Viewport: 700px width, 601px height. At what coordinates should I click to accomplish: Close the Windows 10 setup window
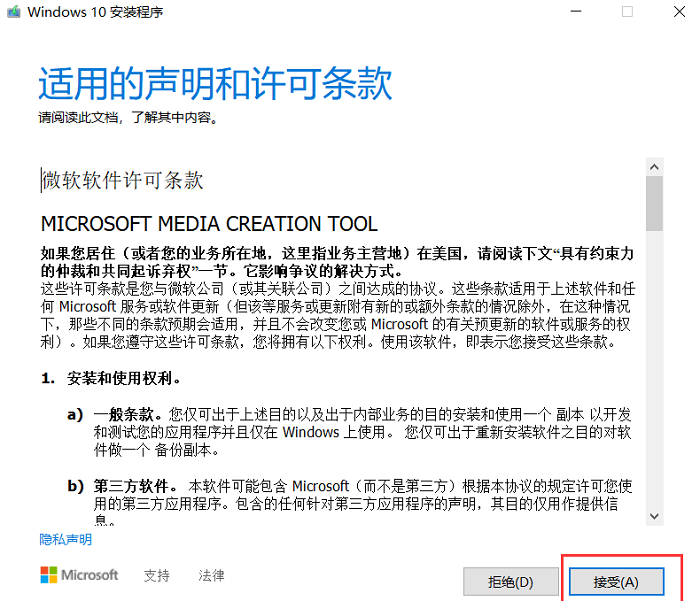[679, 12]
